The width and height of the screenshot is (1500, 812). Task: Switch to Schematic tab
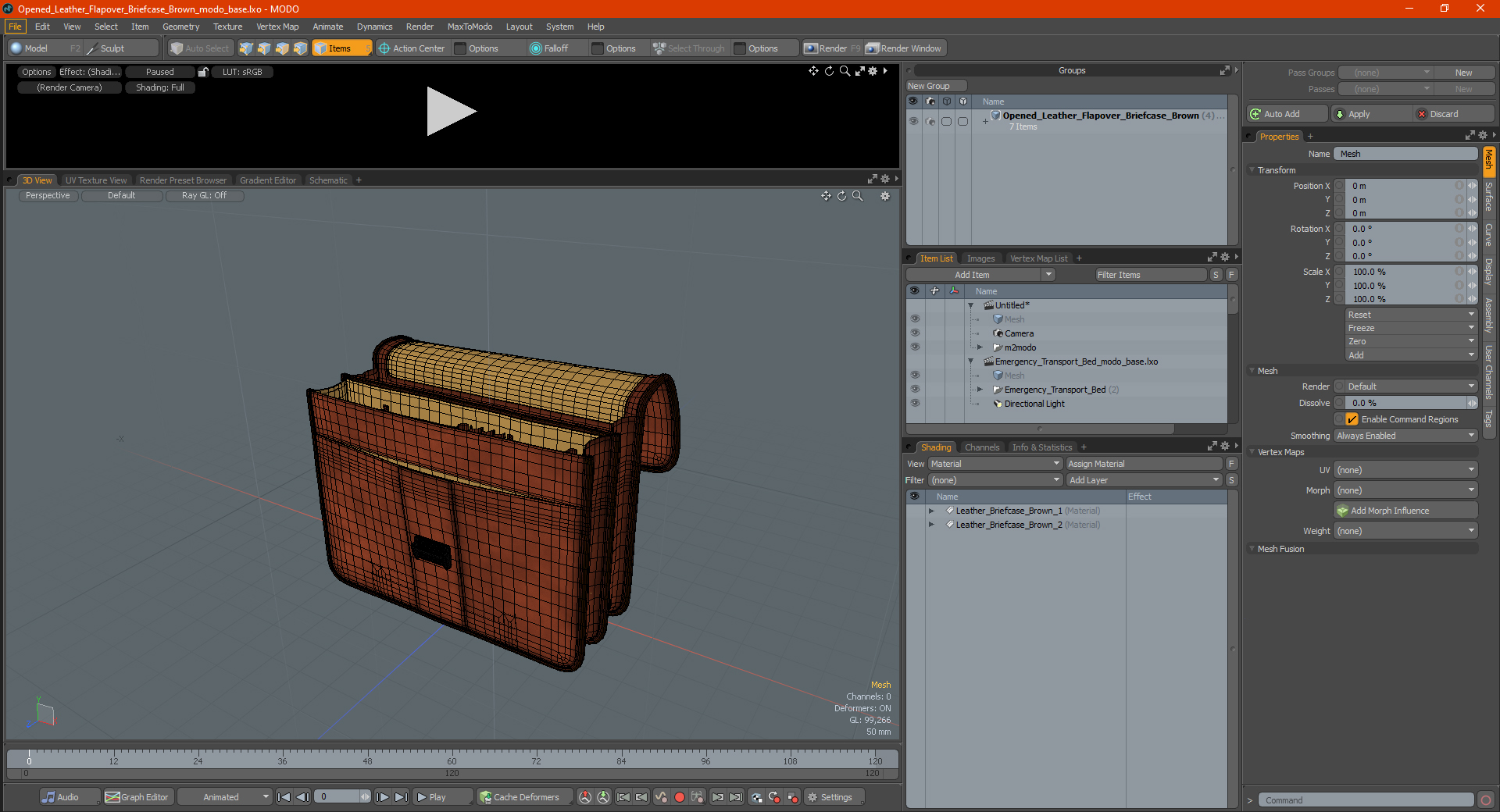pyautogui.click(x=328, y=180)
